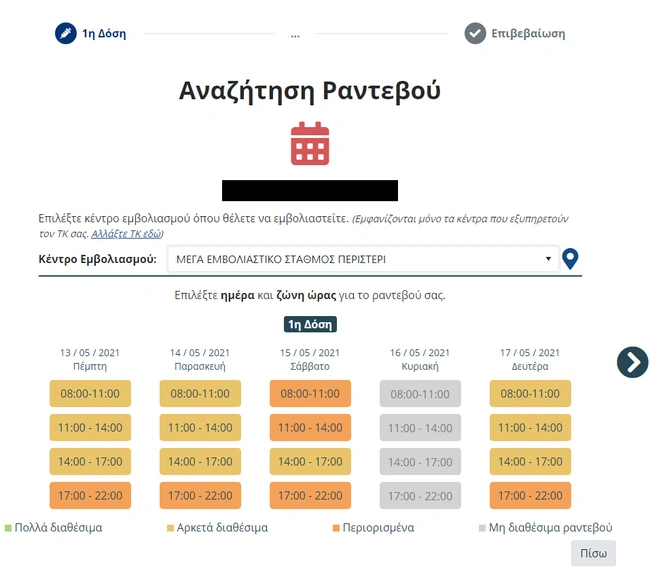Screen dimensions: 650x575
Task: Click the checkmark icon beside Επιβεβαίωση
Action: 475,33
